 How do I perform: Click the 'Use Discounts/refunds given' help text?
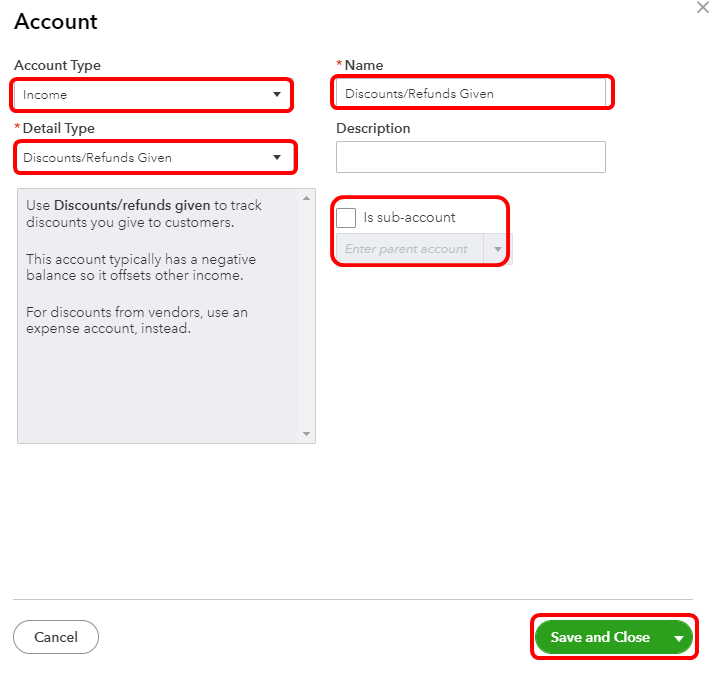144,214
